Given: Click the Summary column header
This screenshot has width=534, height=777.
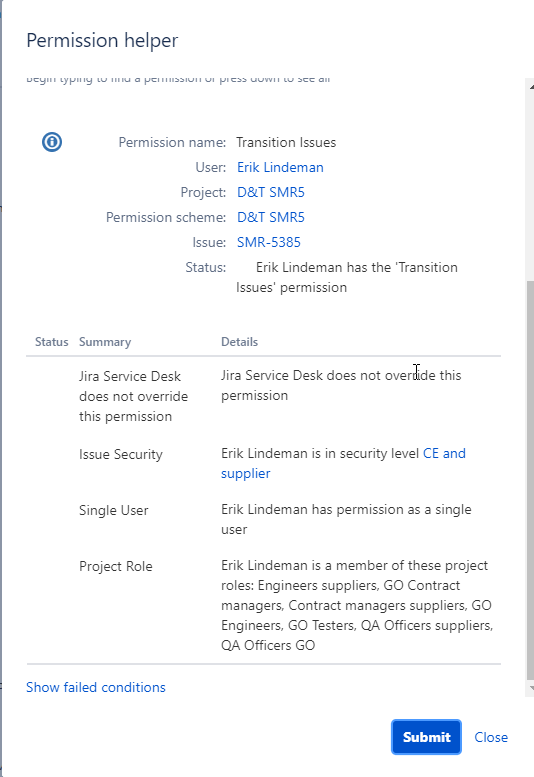Looking at the screenshot, I should click(x=105, y=342).
